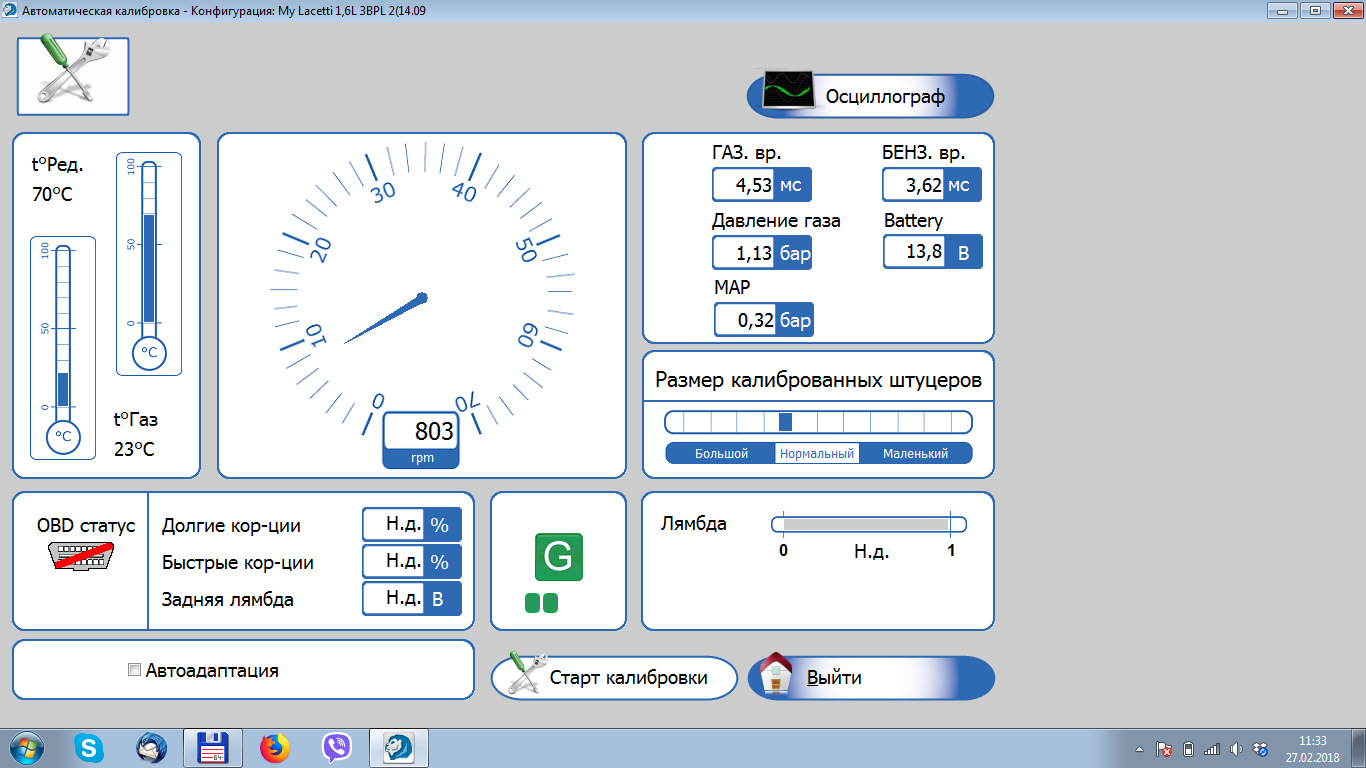Click the t°Газ 23°C label

click(135, 434)
